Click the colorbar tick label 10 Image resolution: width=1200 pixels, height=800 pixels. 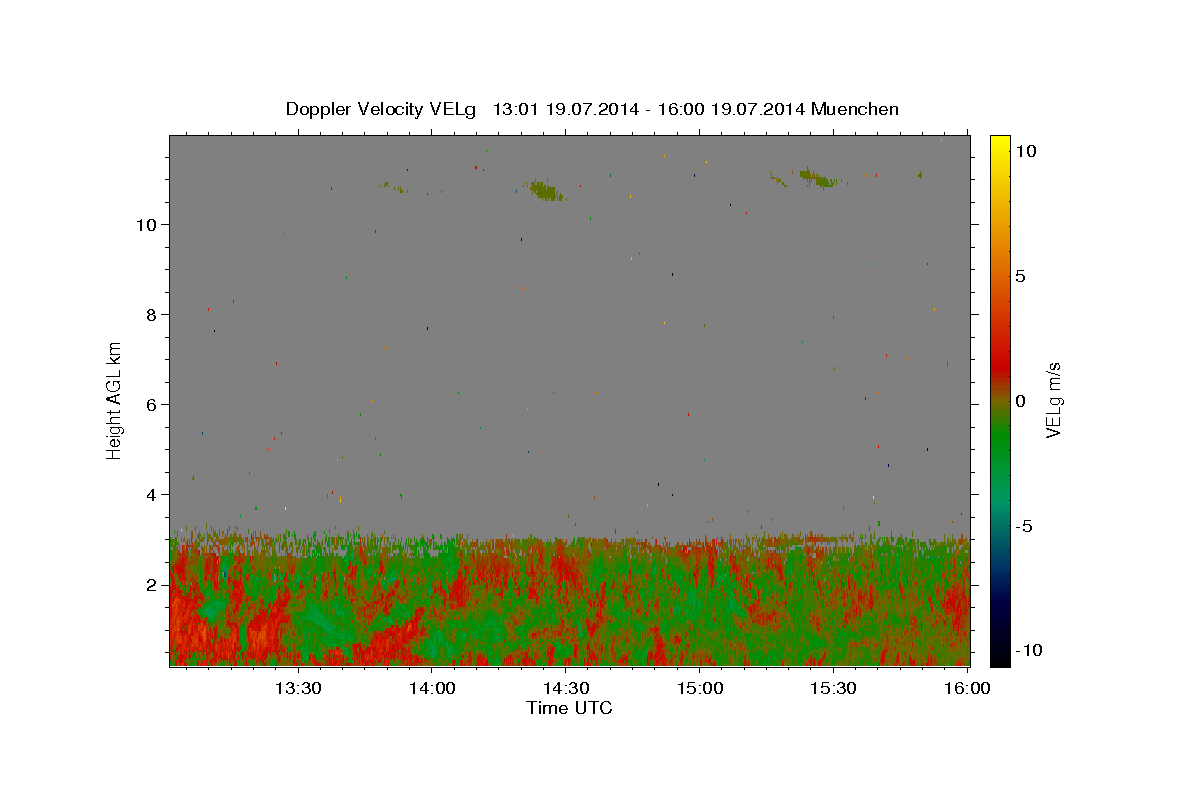click(1027, 150)
